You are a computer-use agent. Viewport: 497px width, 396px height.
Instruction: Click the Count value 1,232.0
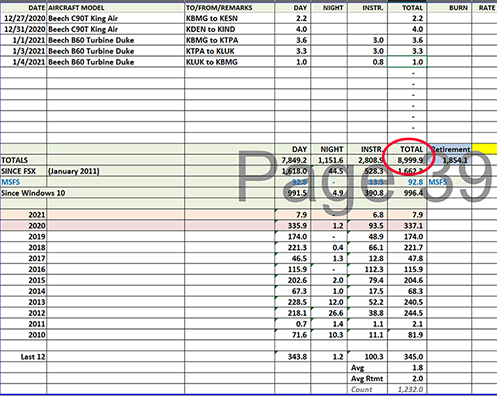[407, 389]
